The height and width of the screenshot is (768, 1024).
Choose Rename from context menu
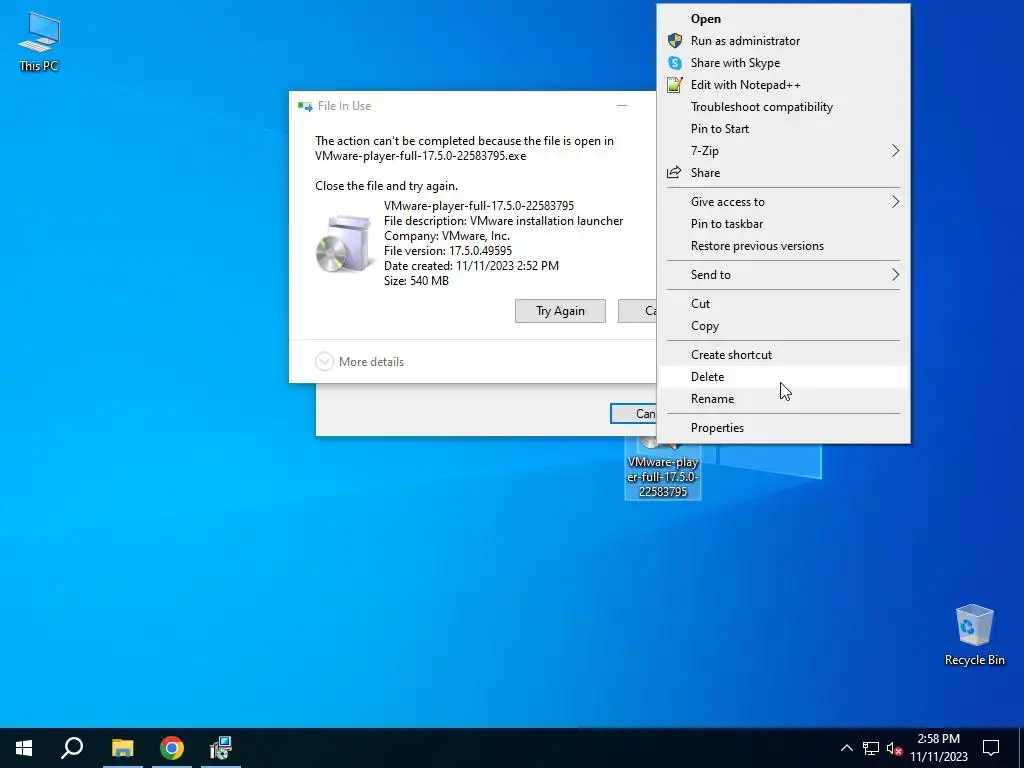(783, 399)
